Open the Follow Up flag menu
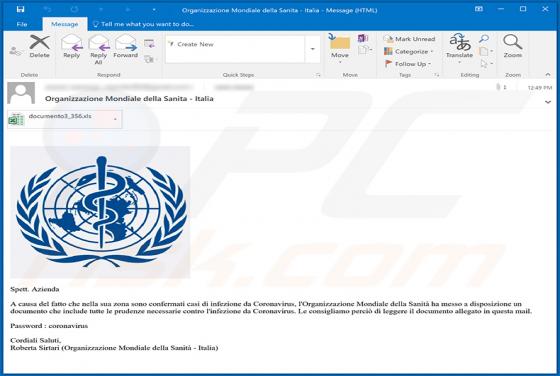This screenshot has height=376, width=560. coord(408,64)
